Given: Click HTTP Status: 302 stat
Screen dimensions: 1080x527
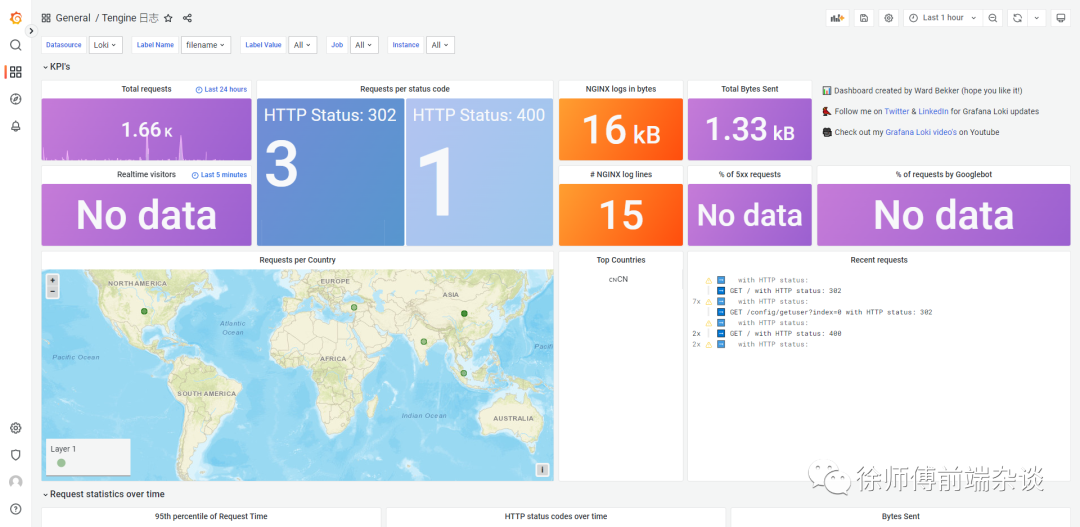Looking at the screenshot, I should coord(331,172).
